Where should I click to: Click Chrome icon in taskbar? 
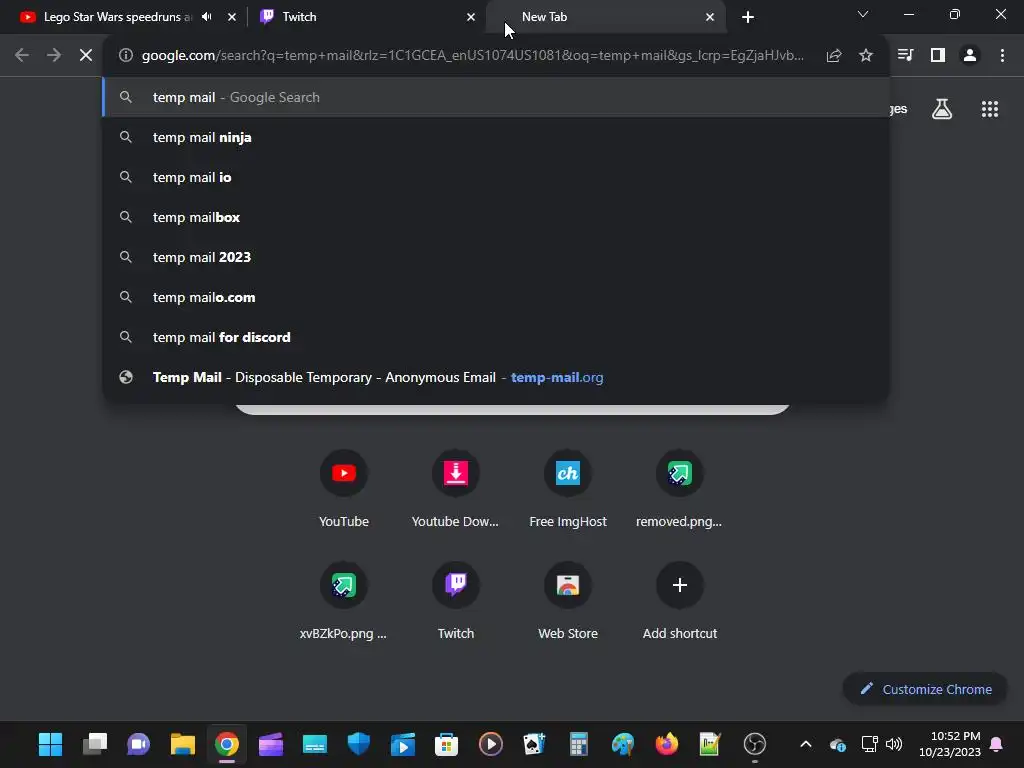tap(227, 744)
